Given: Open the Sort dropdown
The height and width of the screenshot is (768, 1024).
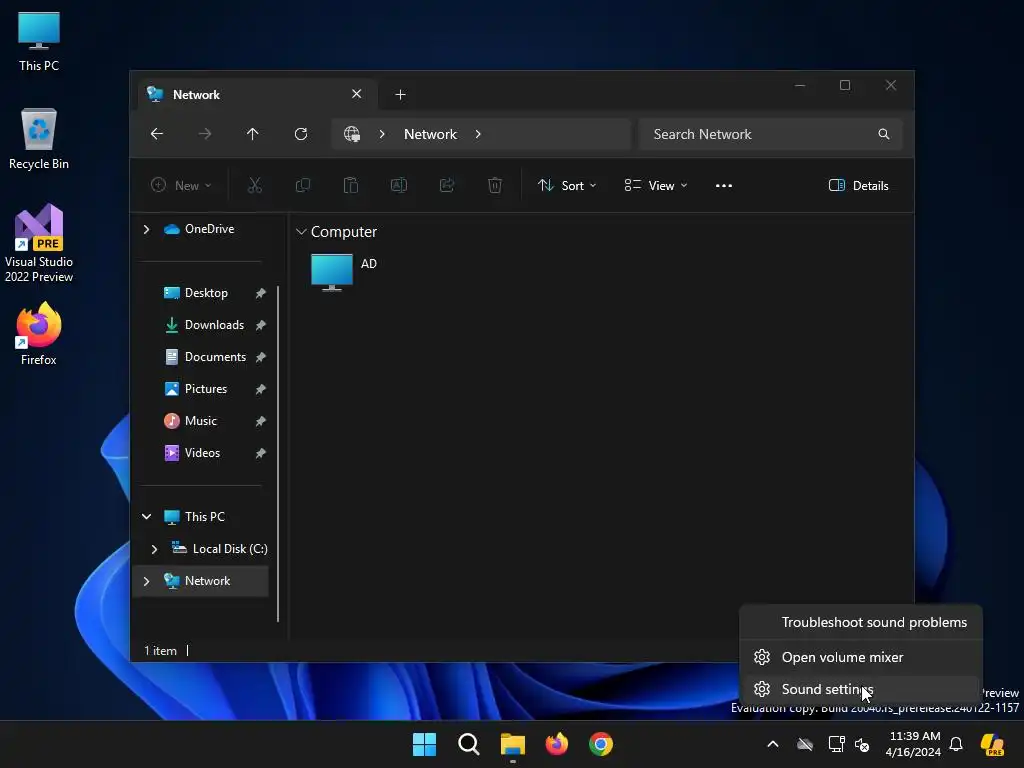Looking at the screenshot, I should (x=567, y=185).
